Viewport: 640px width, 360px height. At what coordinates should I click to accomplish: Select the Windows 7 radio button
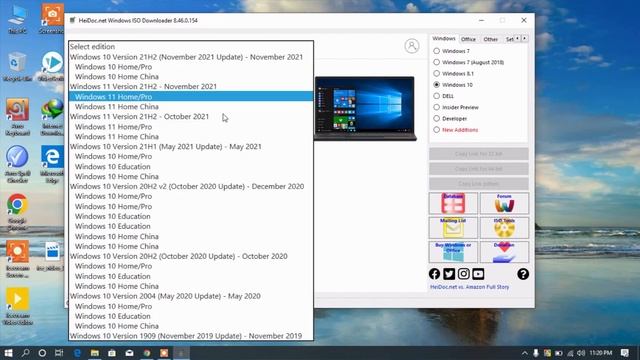click(x=437, y=51)
